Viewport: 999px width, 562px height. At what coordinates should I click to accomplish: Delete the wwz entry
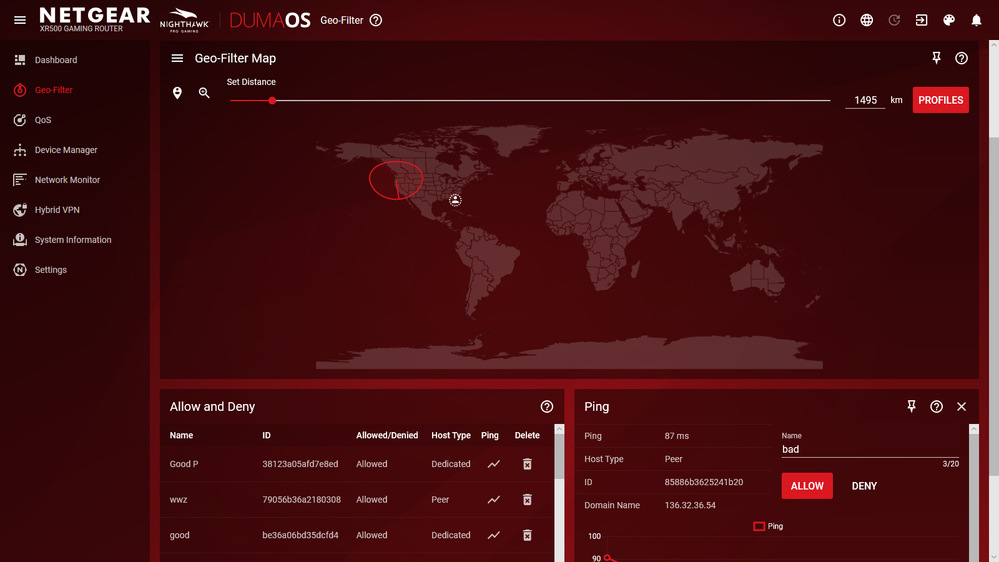pyautogui.click(x=527, y=500)
